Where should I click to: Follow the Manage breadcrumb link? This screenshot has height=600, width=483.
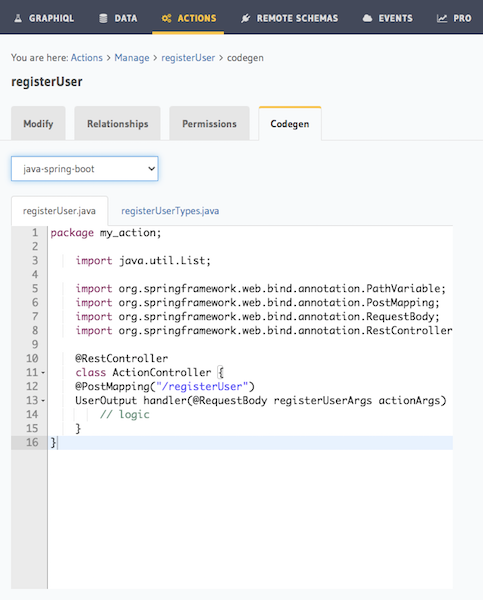click(132, 58)
